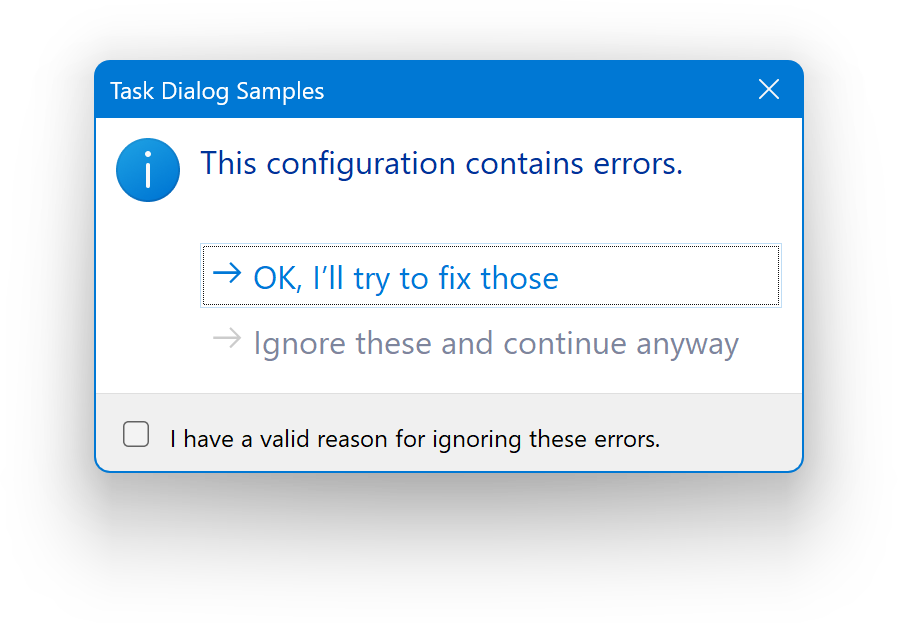The height and width of the screenshot is (623, 898).
Task: Click the blue information icon
Action: click(148, 169)
